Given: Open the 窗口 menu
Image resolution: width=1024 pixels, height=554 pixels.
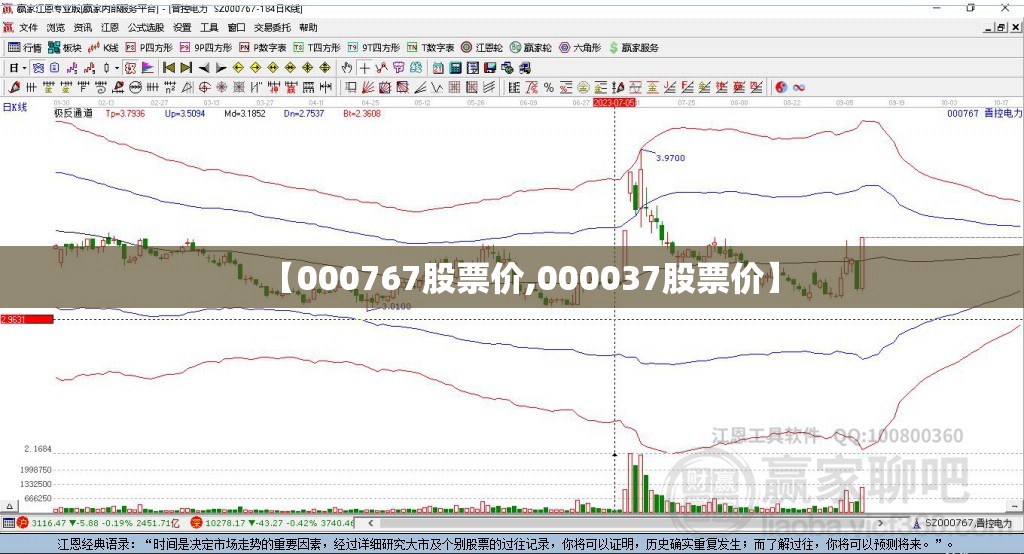Looking at the screenshot, I should (x=236, y=27).
